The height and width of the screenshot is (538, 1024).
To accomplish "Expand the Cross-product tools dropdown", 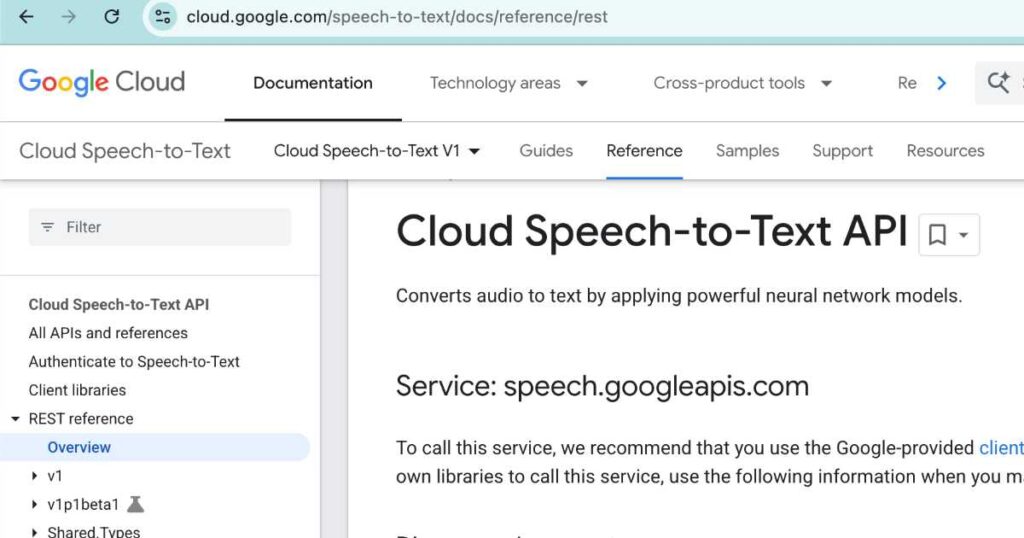I will pyautogui.click(x=743, y=83).
